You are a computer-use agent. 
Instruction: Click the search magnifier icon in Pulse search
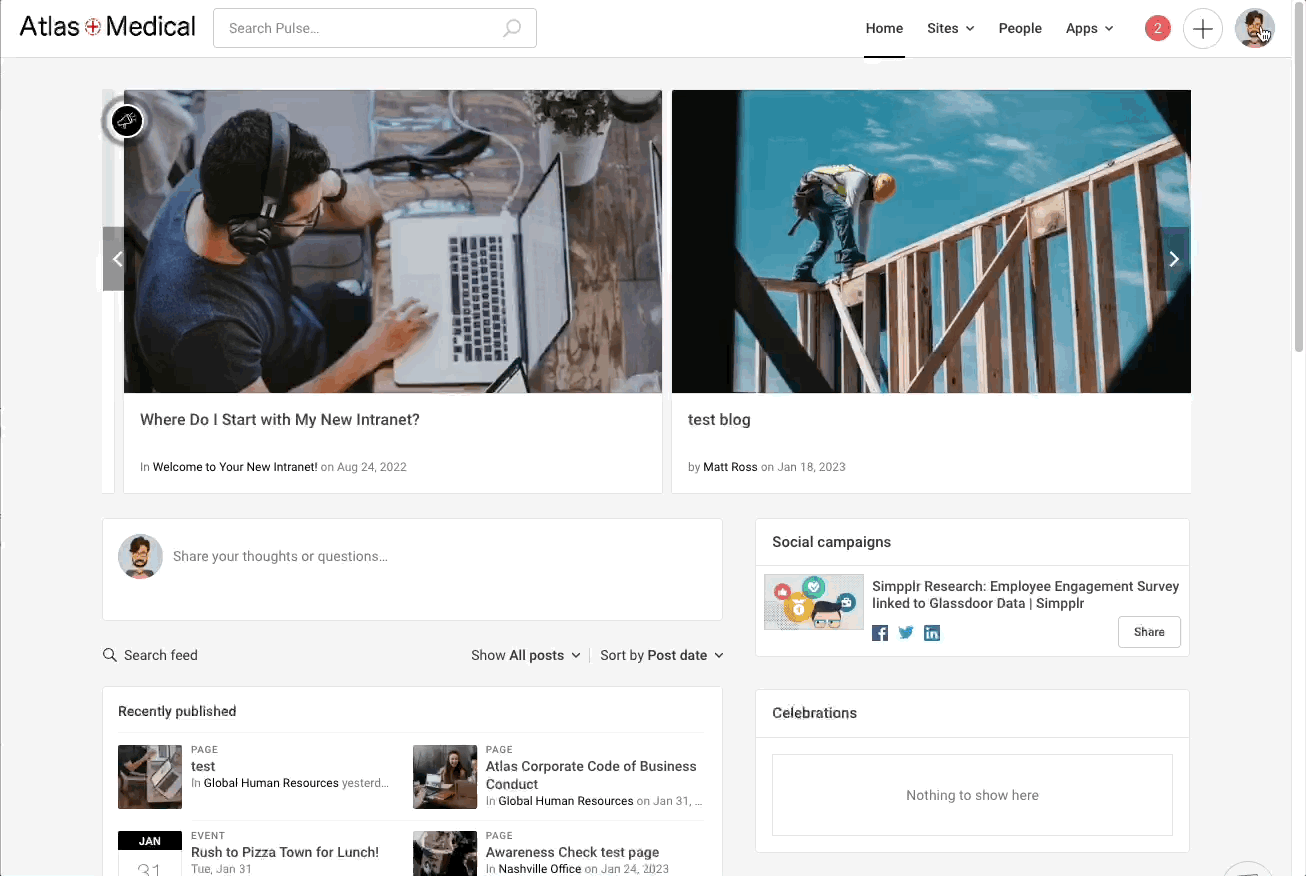tap(511, 28)
